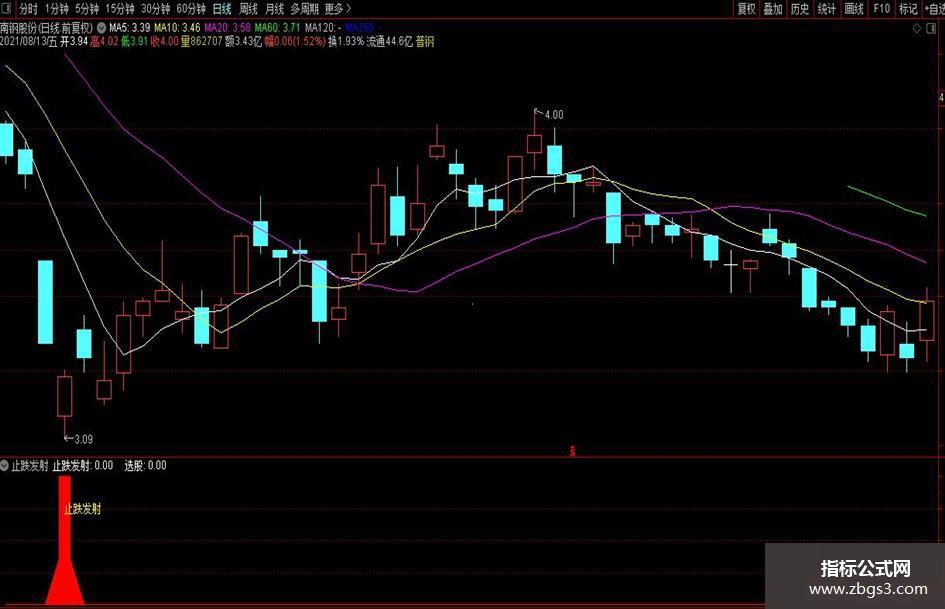This screenshot has width=945, height=609.
Task: Add stock via 自选 button
Action: [x=935, y=8]
